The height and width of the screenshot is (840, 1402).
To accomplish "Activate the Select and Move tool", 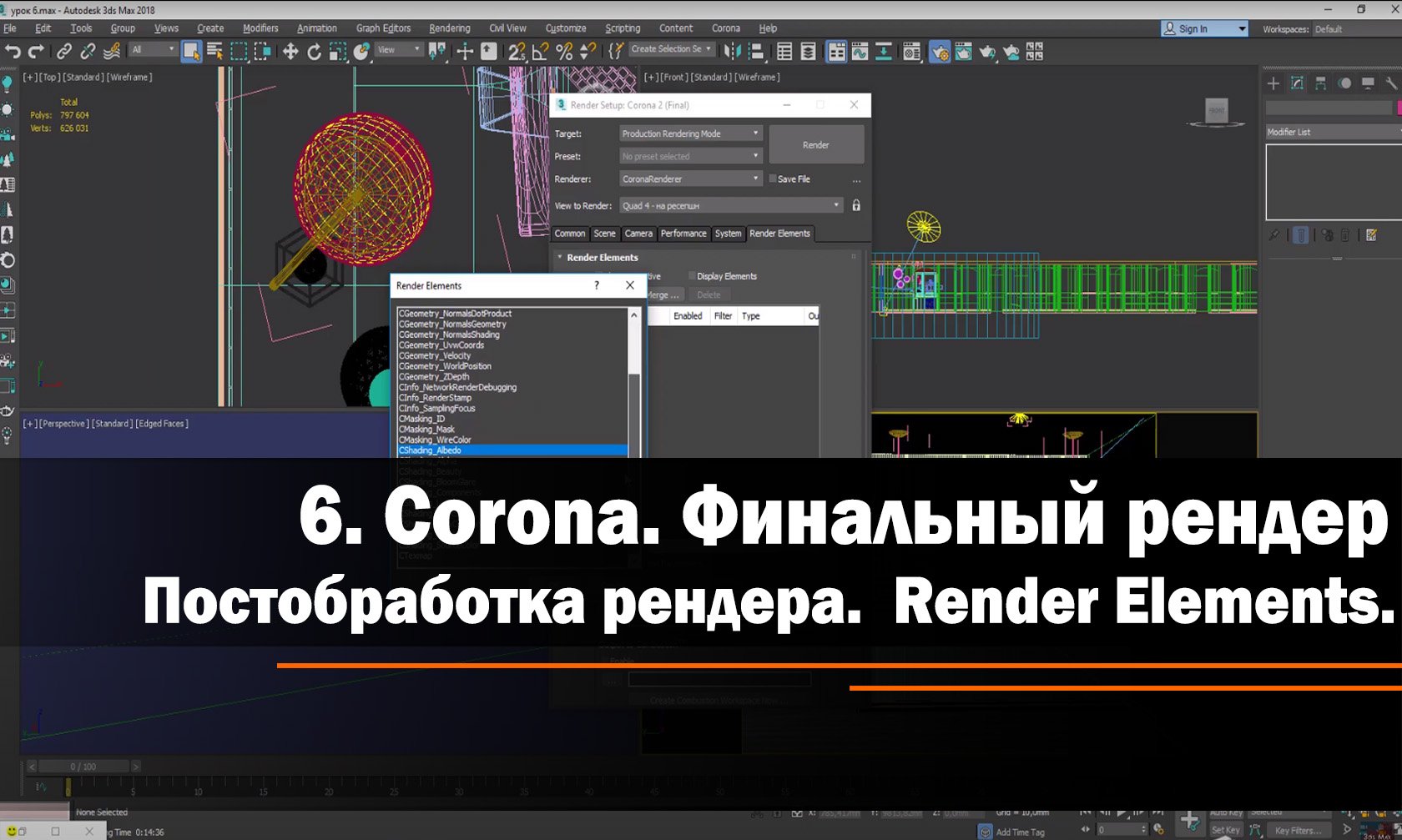I will click(x=291, y=51).
